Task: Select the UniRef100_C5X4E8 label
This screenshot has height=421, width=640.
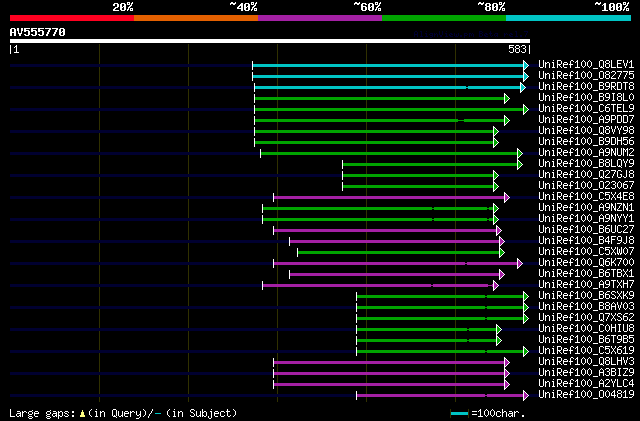Action: [x=586, y=196]
